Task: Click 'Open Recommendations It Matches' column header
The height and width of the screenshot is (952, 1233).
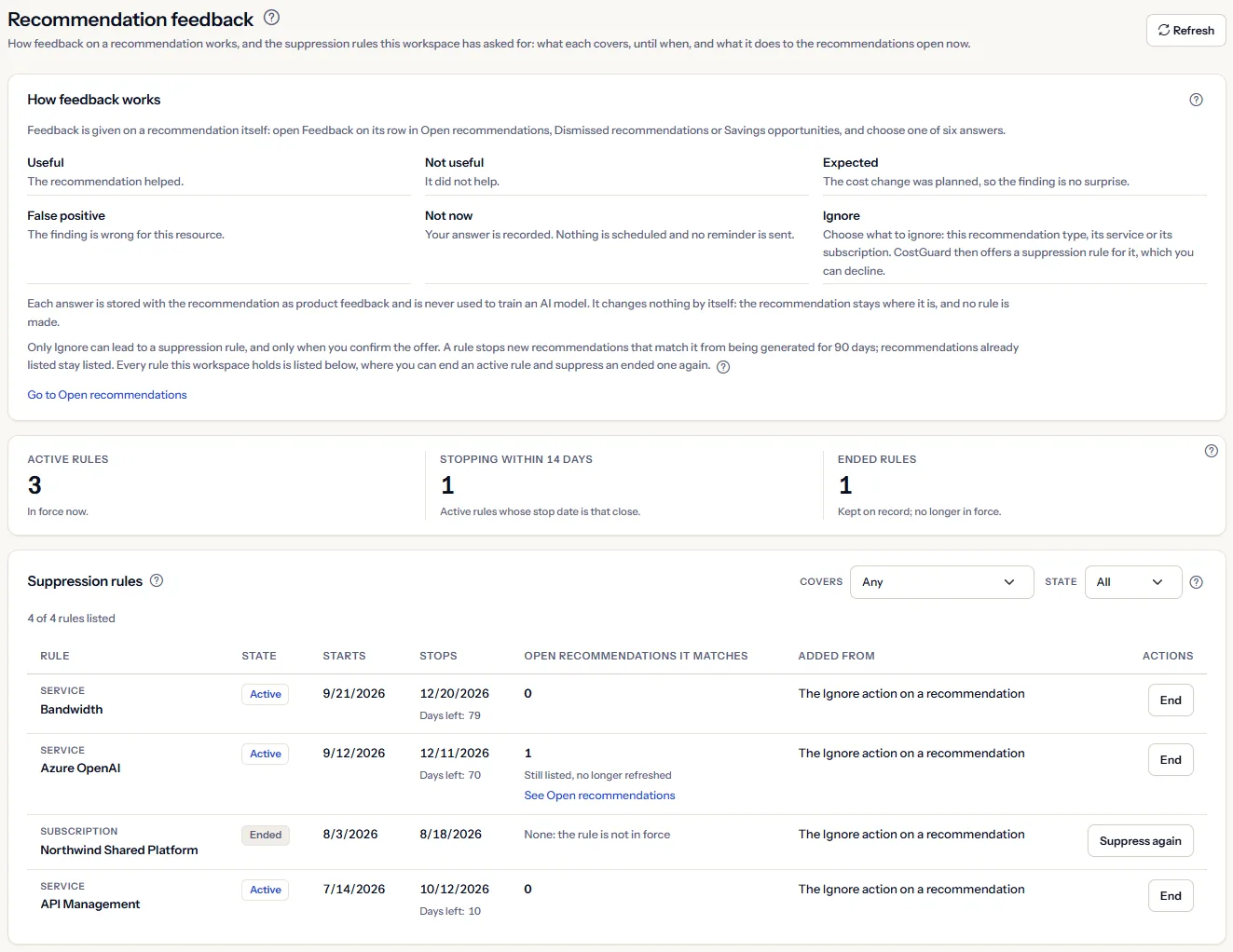Action: point(636,656)
